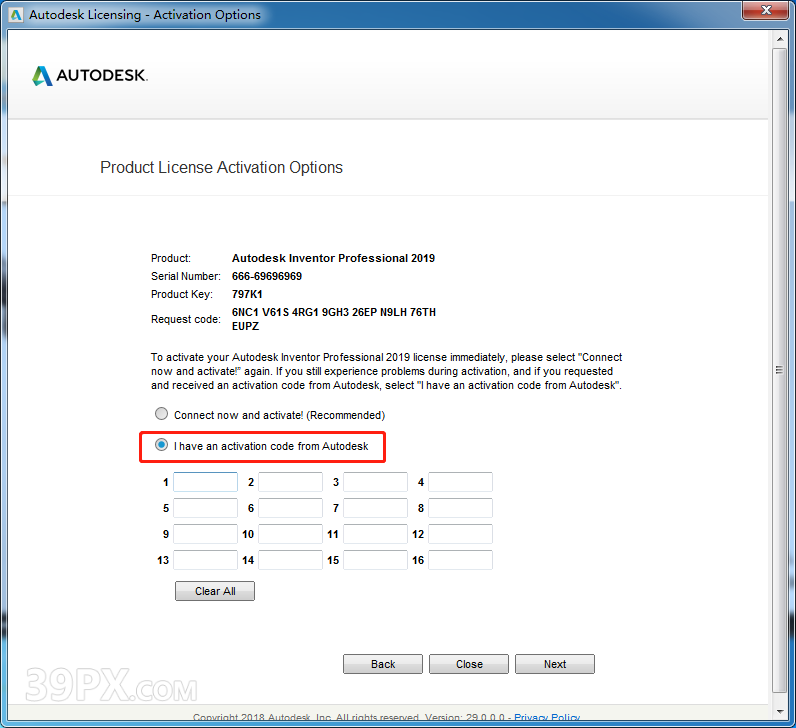Proceed with the Next button

[555, 664]
